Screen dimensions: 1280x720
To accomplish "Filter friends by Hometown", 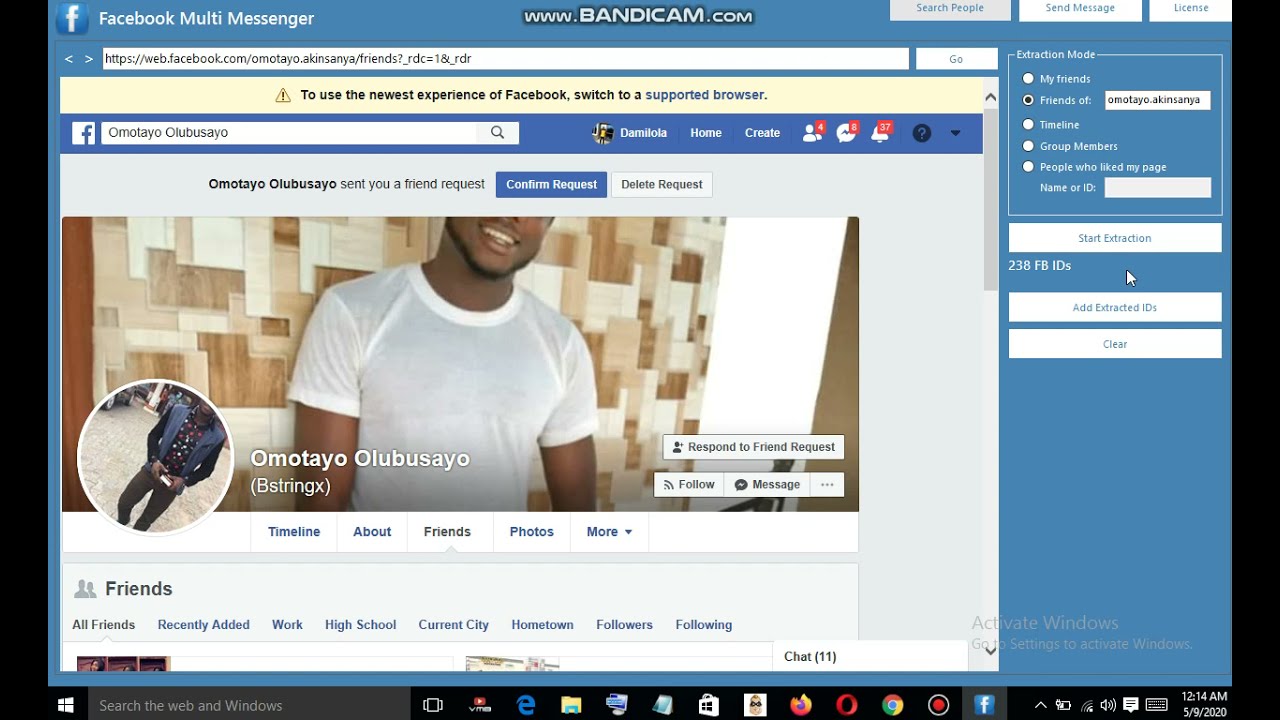I will (542, 625).
